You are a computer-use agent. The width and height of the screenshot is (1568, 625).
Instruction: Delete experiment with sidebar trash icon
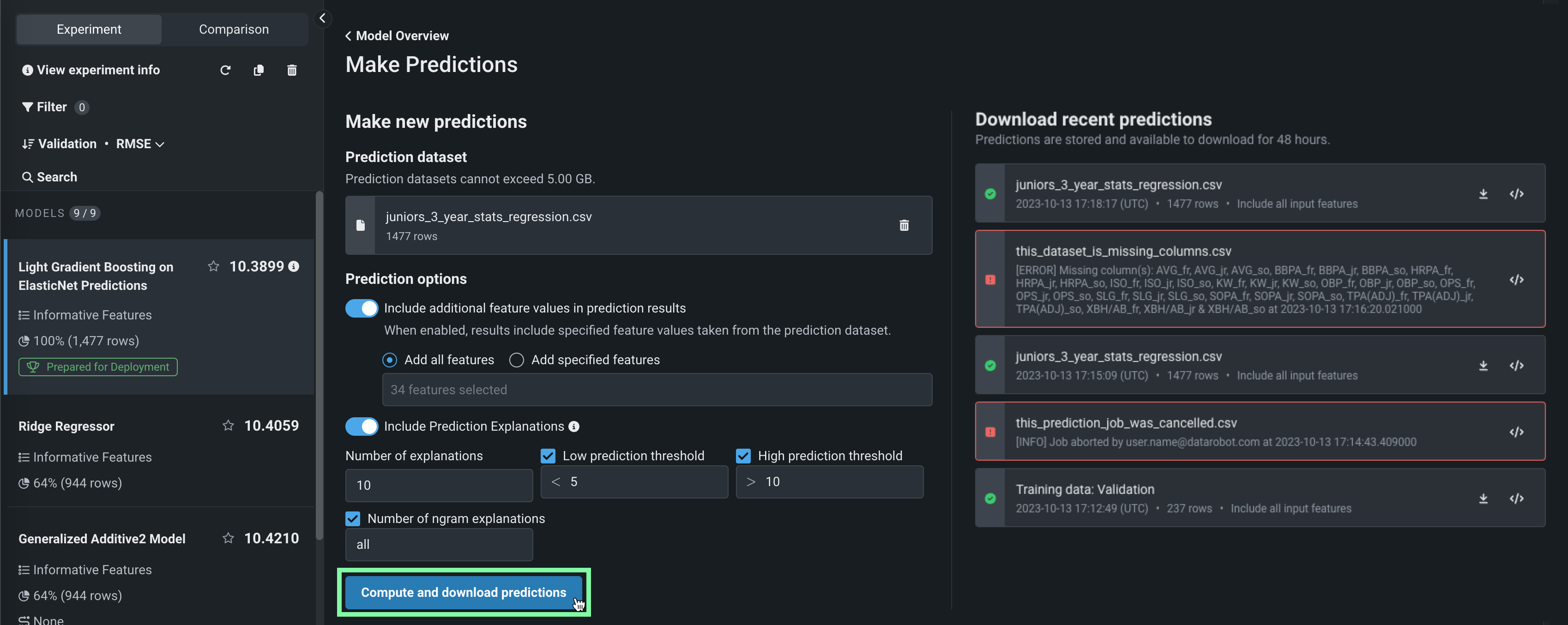click(x=292, y=71)
